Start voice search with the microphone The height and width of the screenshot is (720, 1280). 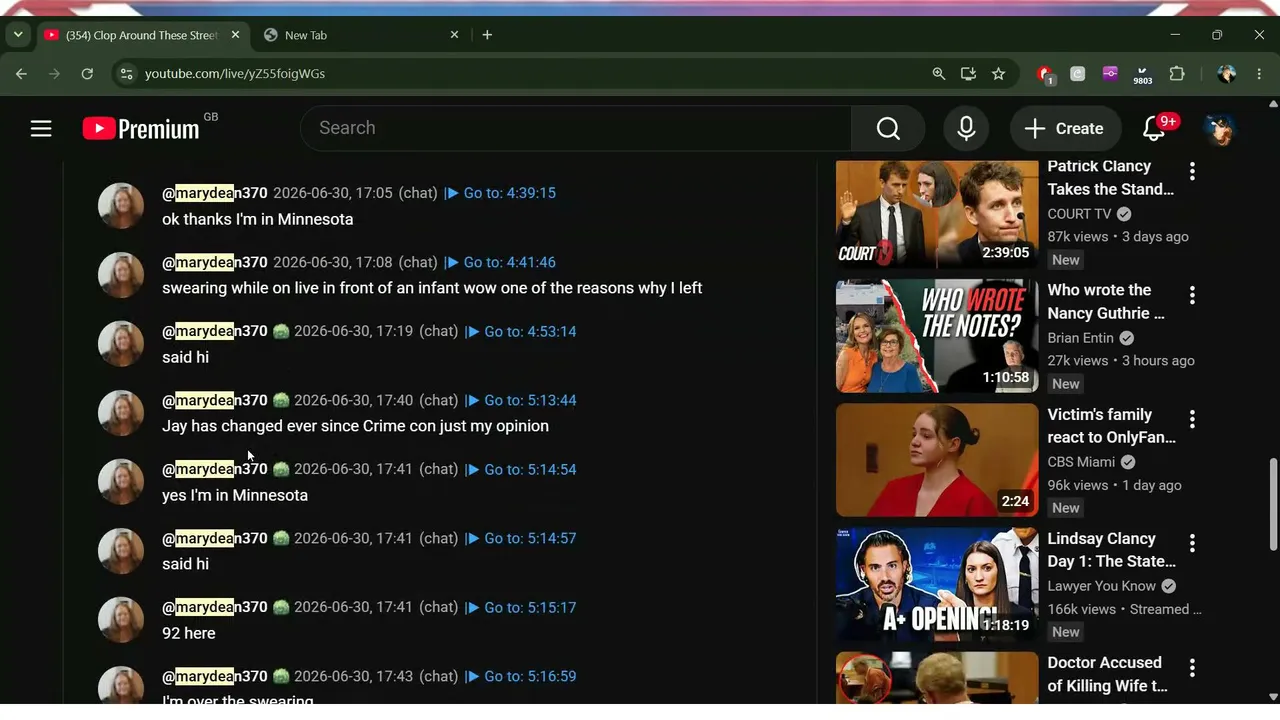pos(966,128)
